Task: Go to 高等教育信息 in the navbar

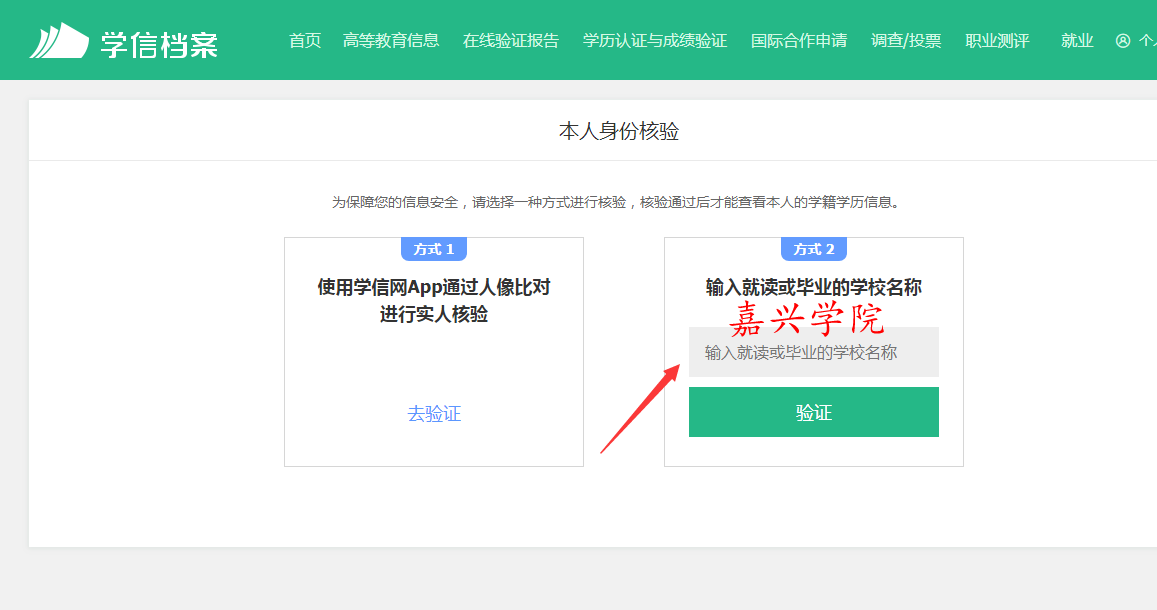Action: [390, 41]
